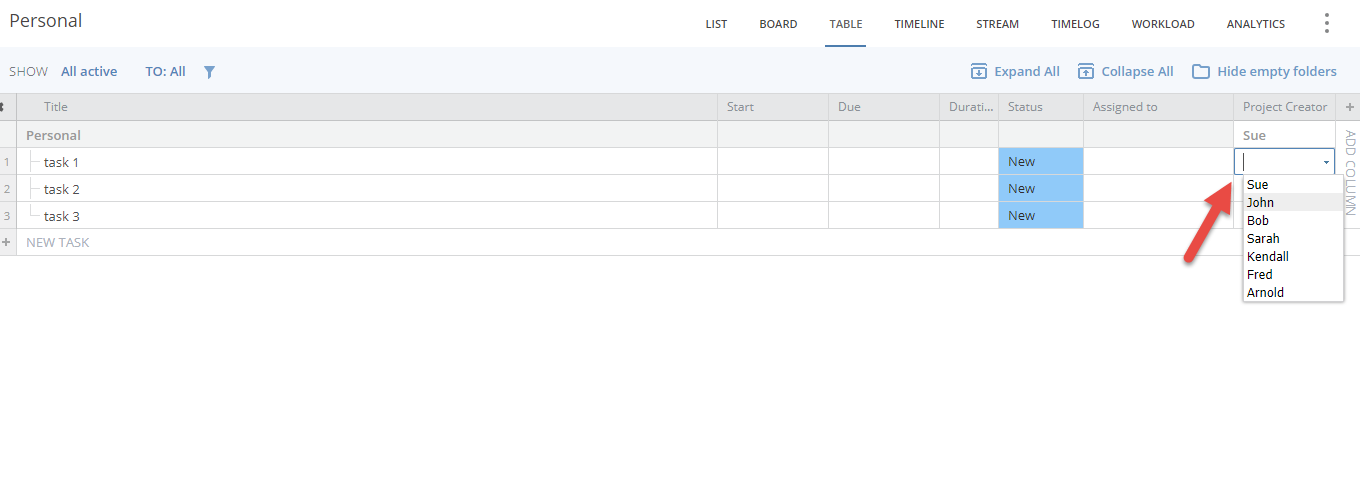Click the filter funnel icon
Viewport: 1360px width, 478px height.
pyautogui.click(x=209, y=72)
